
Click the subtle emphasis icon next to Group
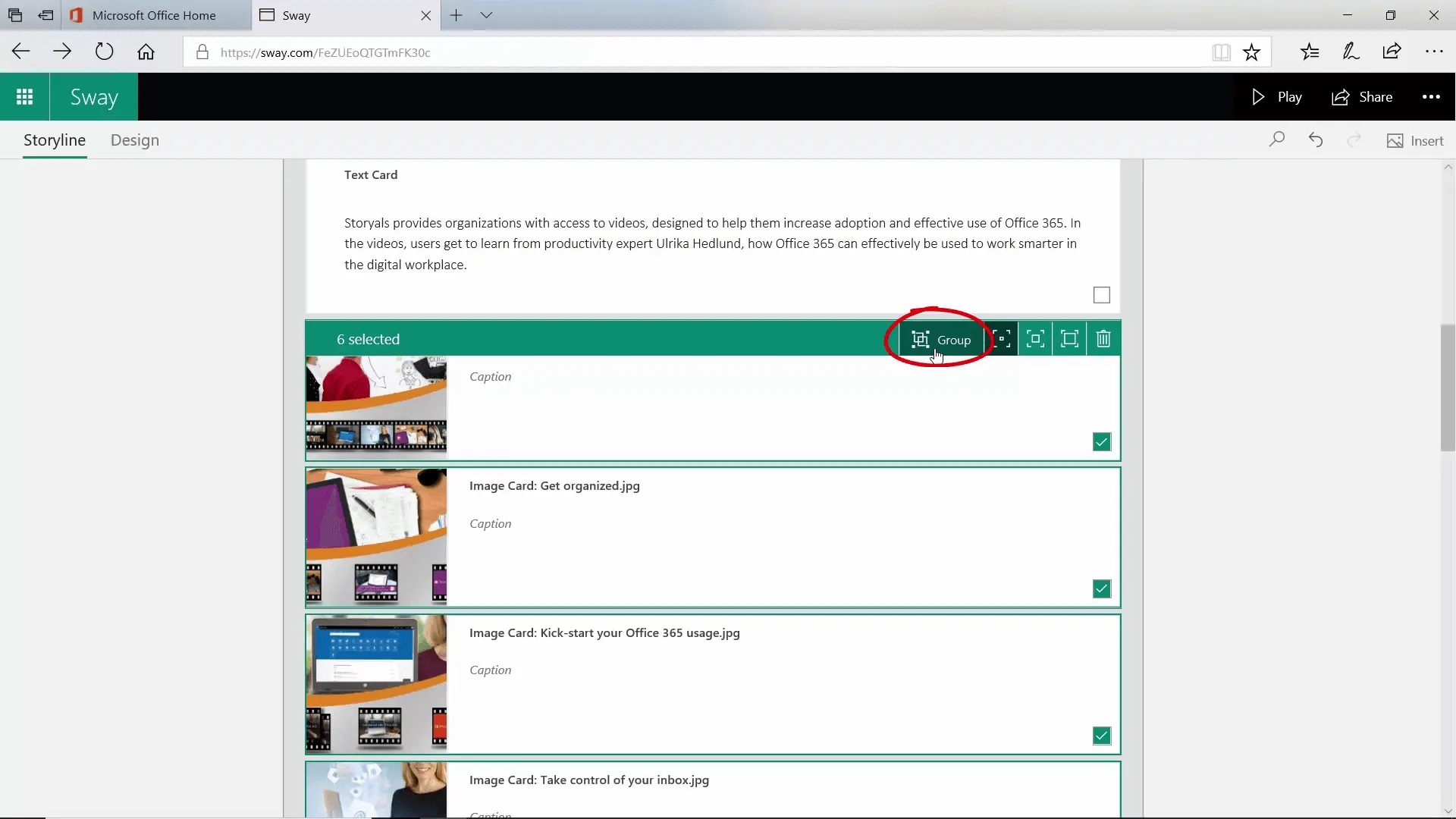click(1002, 339)
